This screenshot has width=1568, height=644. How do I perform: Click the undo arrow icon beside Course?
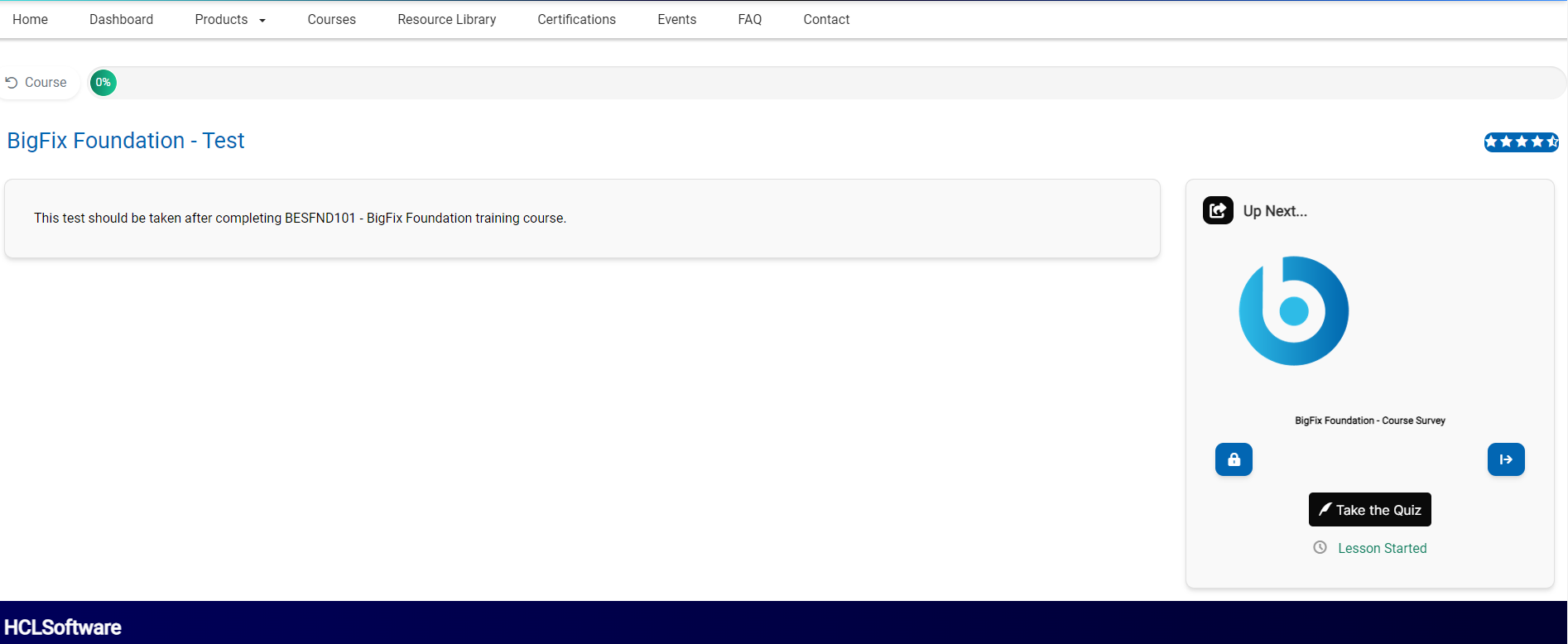[12, 83]
